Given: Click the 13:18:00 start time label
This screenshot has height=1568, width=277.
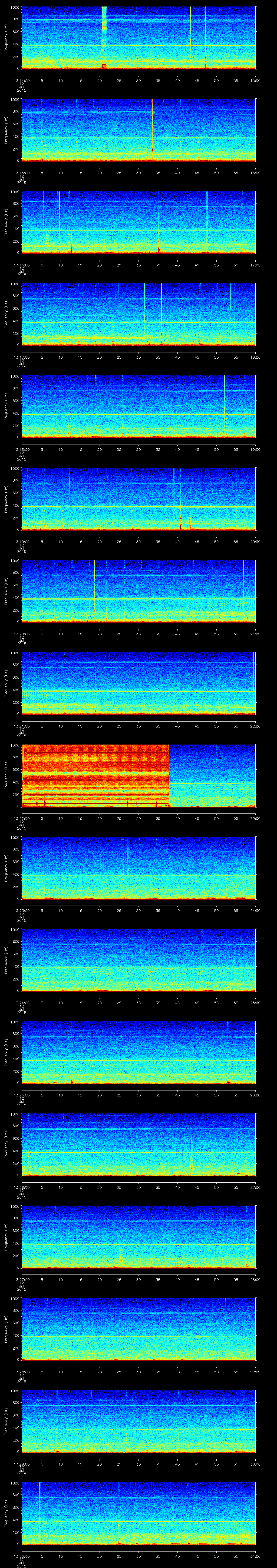Looking at the screenshot, I should (22, 449).
